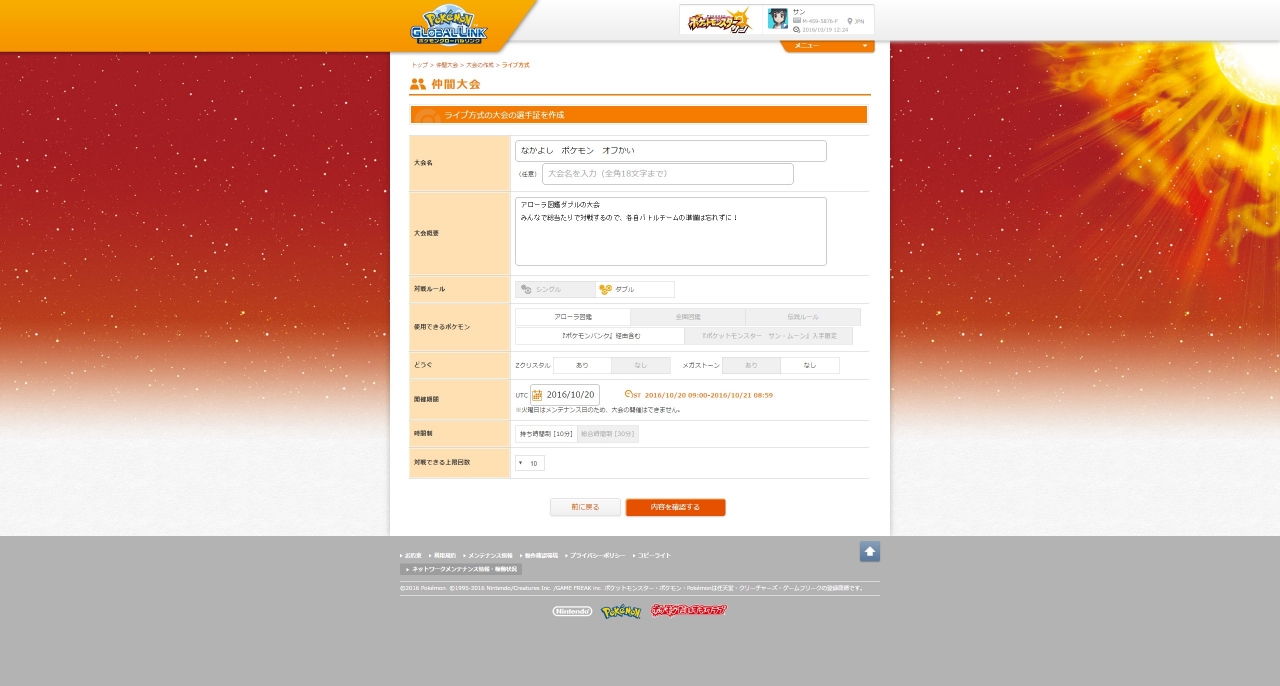Select 総合時間制 [30分] time limit

608,434
